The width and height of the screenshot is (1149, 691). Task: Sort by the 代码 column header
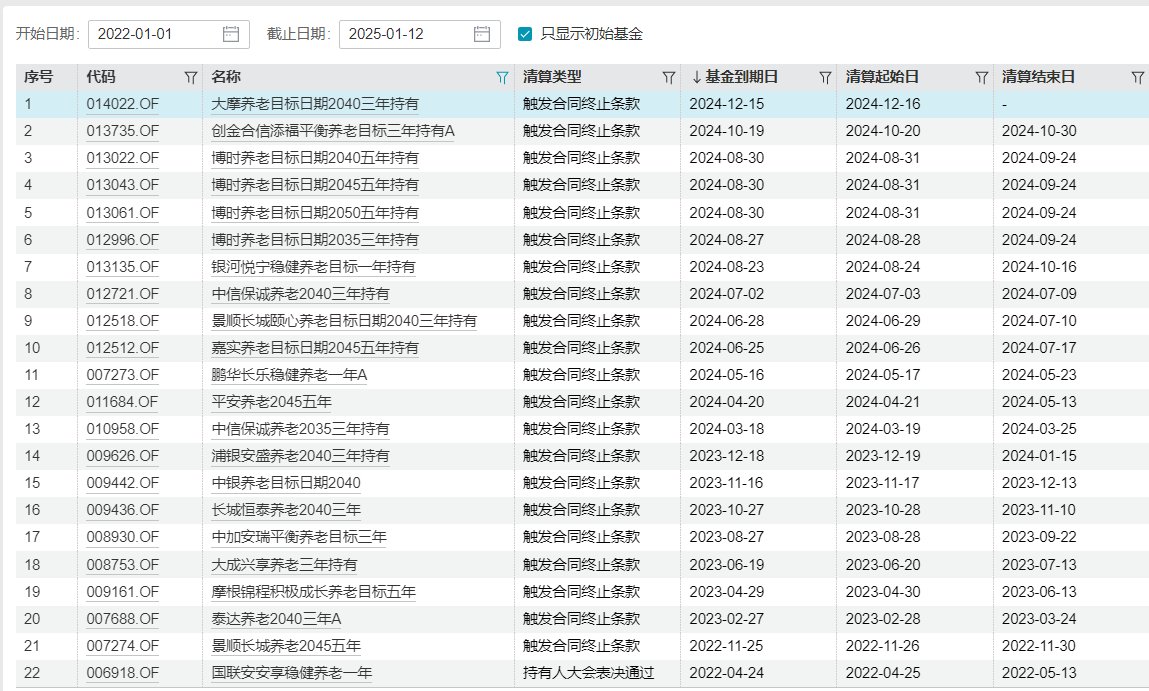pos(101,77)
